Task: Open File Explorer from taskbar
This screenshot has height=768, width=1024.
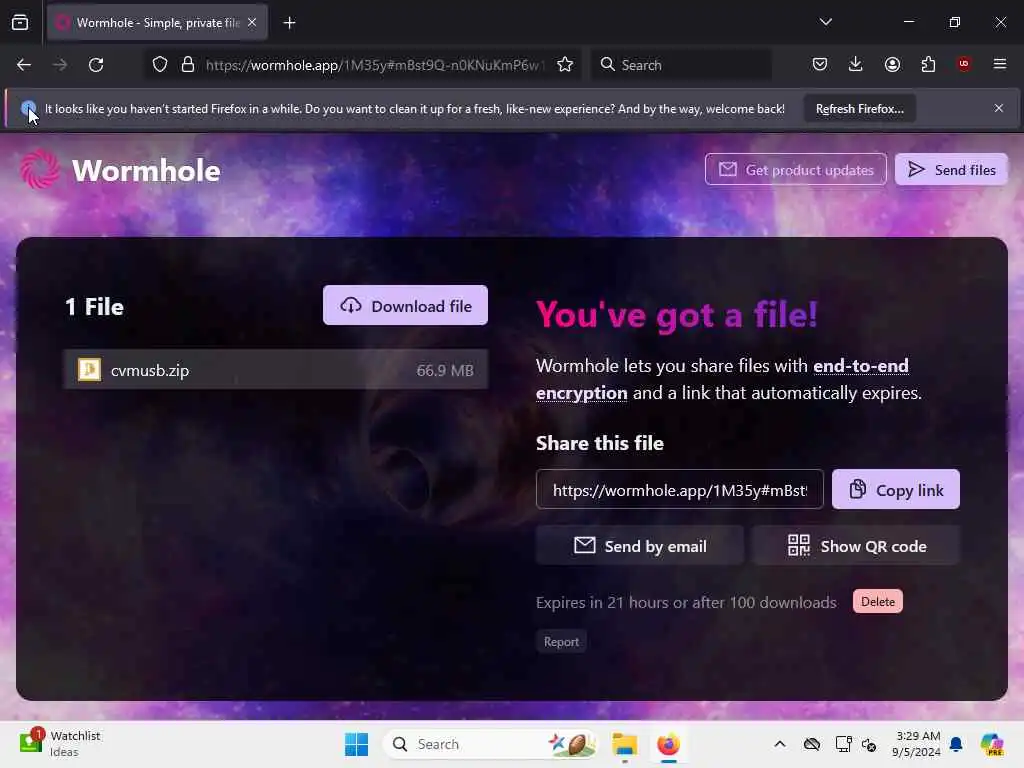Action: click(x=624, y=744)
